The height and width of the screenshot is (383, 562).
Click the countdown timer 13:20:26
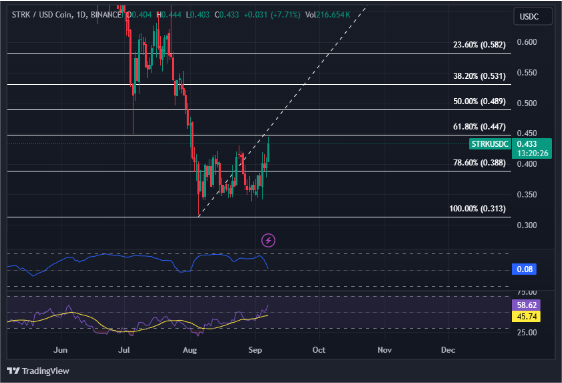(533, 153)
